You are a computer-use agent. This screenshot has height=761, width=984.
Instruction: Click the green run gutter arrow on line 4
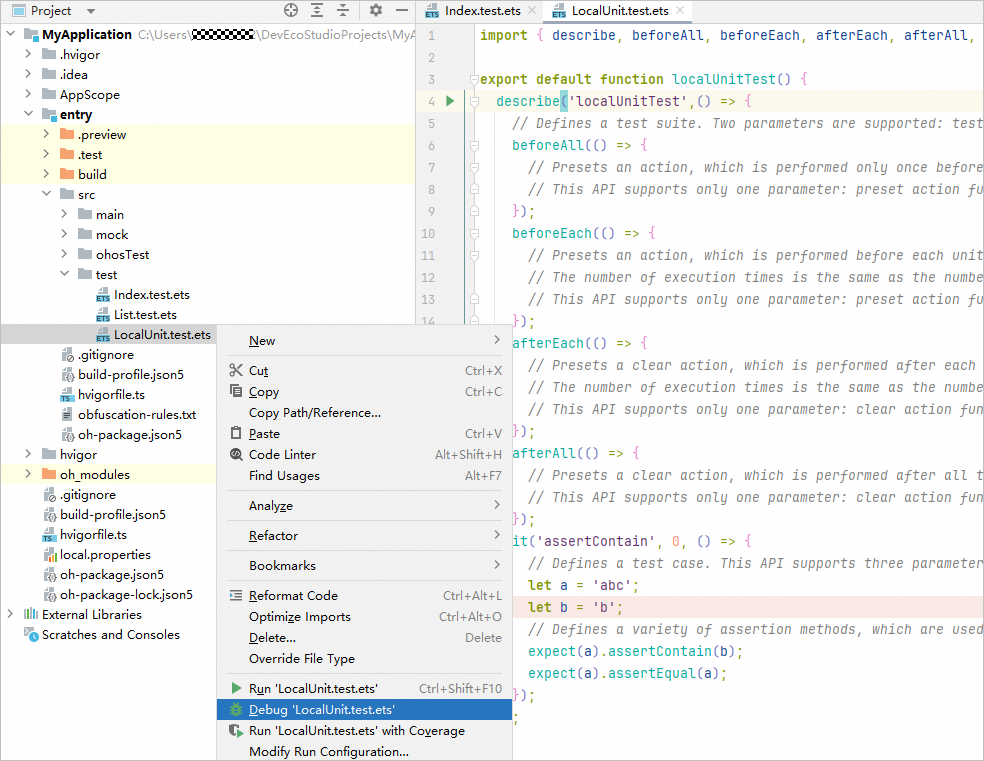[450, 101]
